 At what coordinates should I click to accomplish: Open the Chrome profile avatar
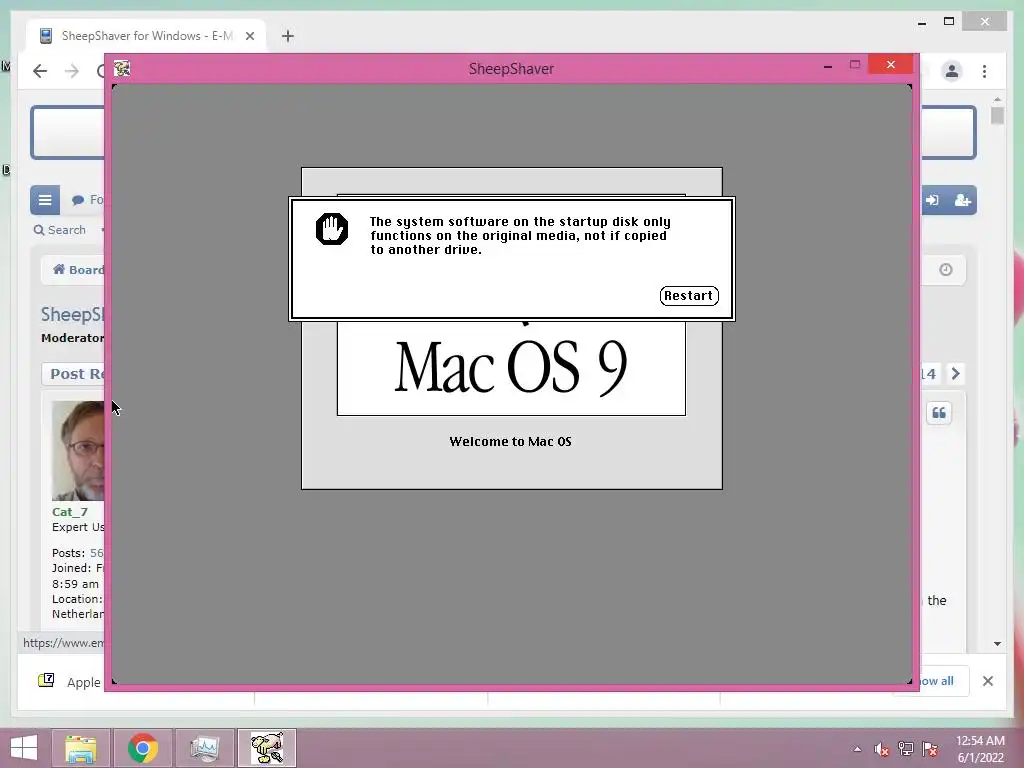click(952, 71)
